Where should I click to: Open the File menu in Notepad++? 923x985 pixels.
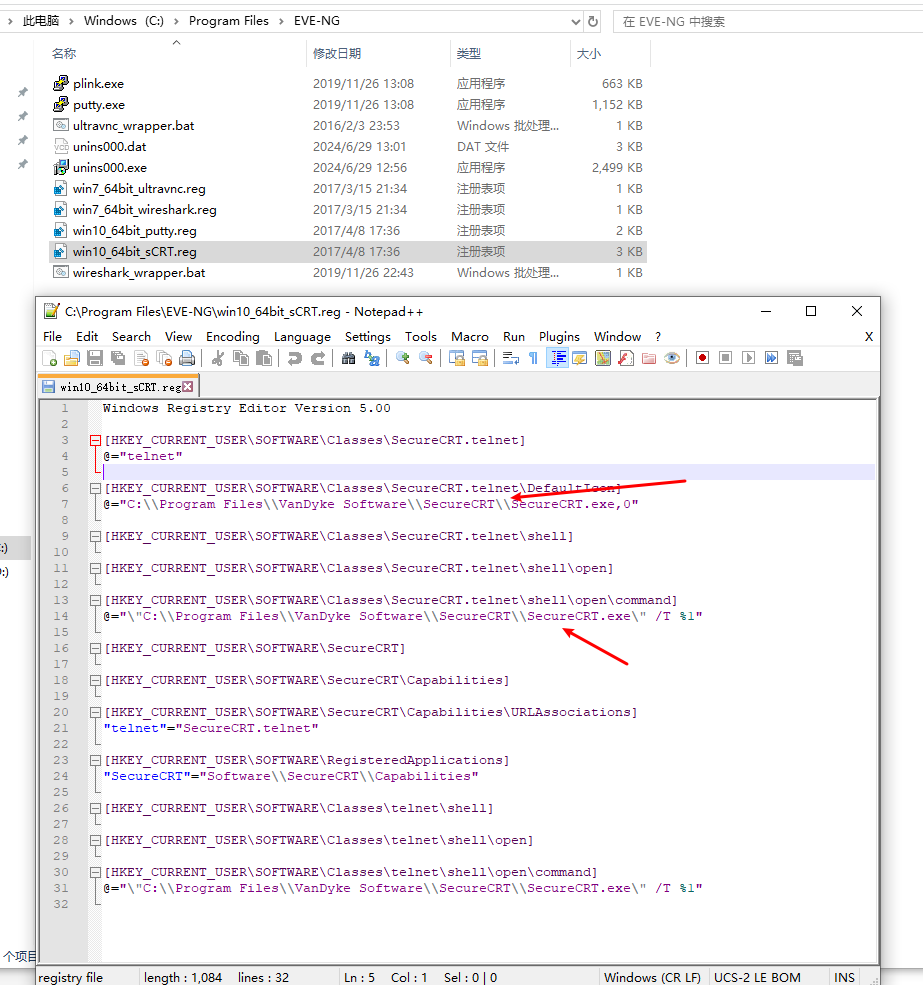(52, 337)
